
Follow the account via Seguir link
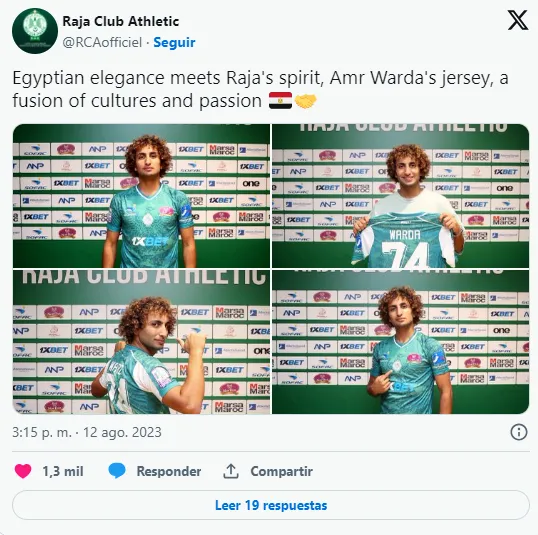pyautogui.click(x=174, y=43)
